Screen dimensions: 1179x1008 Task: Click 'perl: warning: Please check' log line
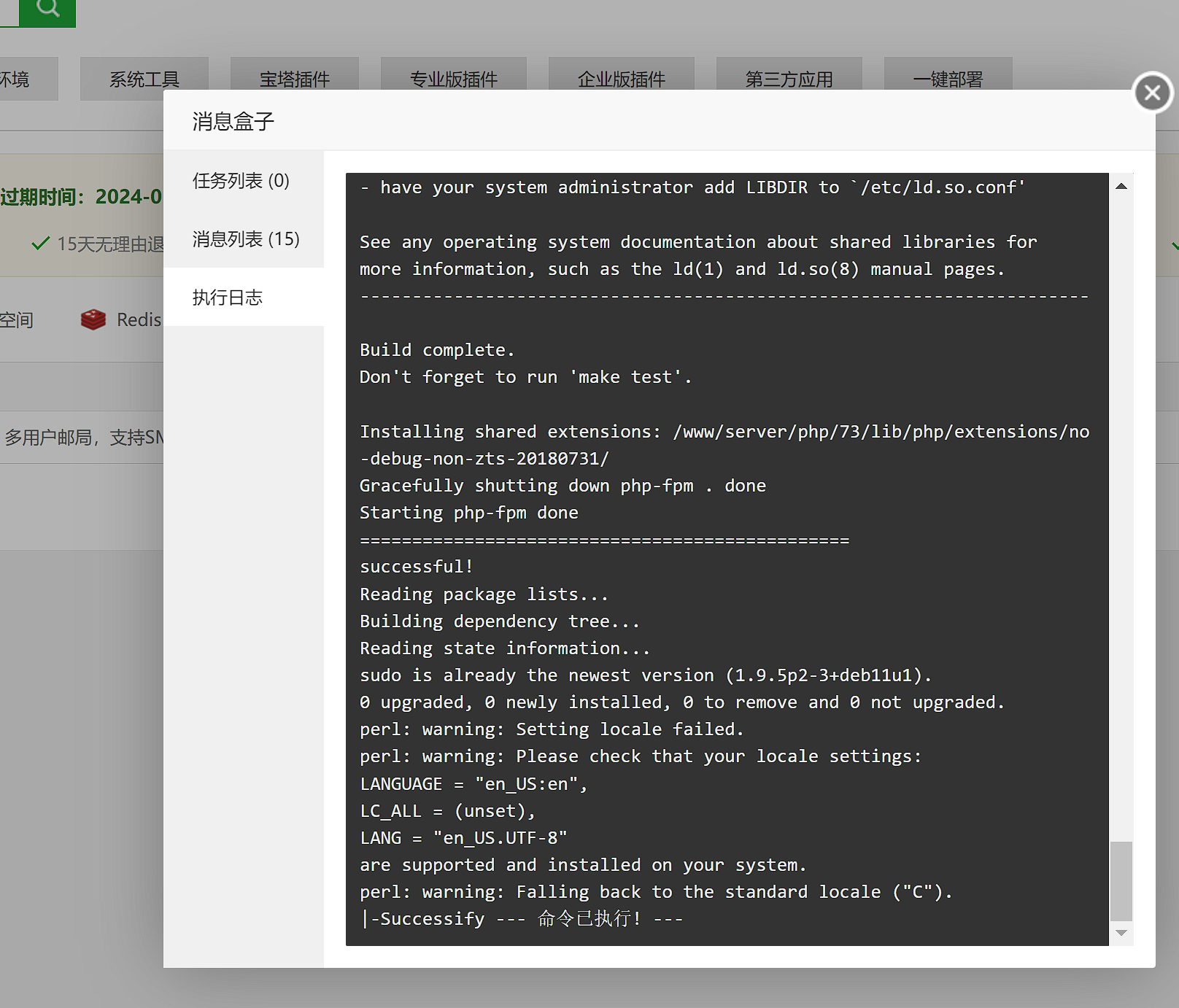click(641, 756)
